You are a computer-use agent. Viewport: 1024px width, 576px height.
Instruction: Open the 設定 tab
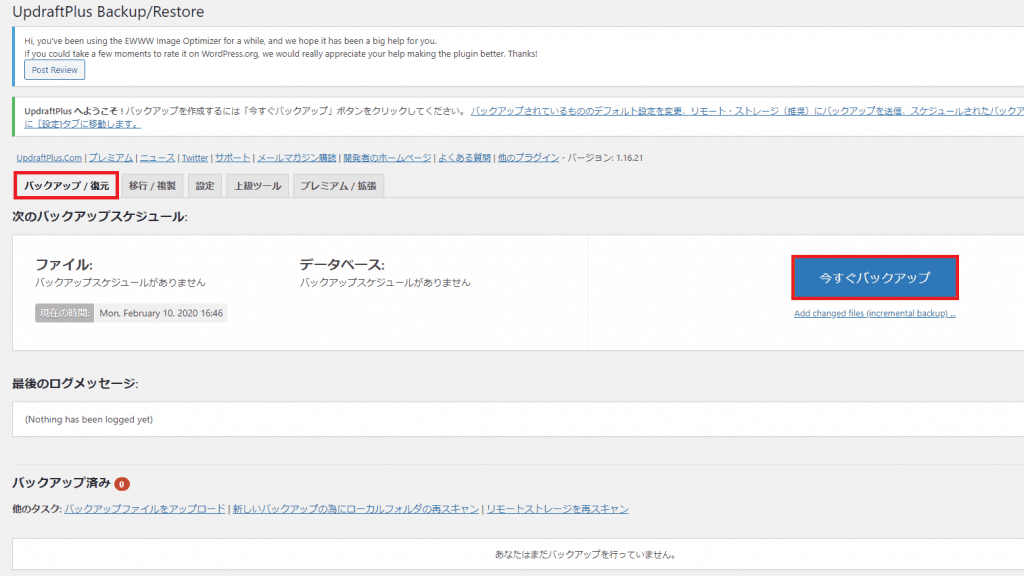205,186
